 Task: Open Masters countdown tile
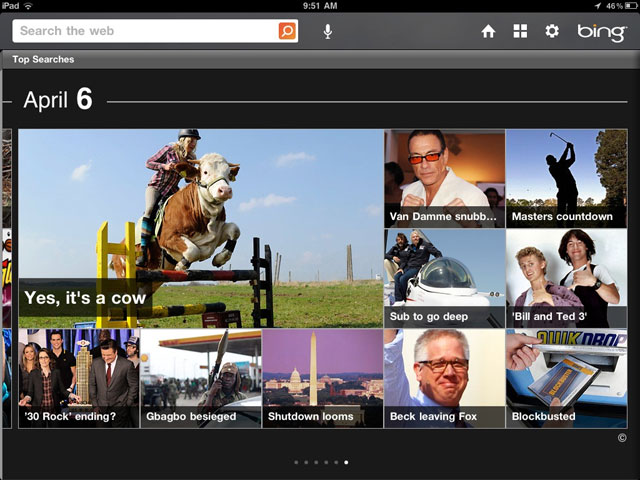pos(567,179)
